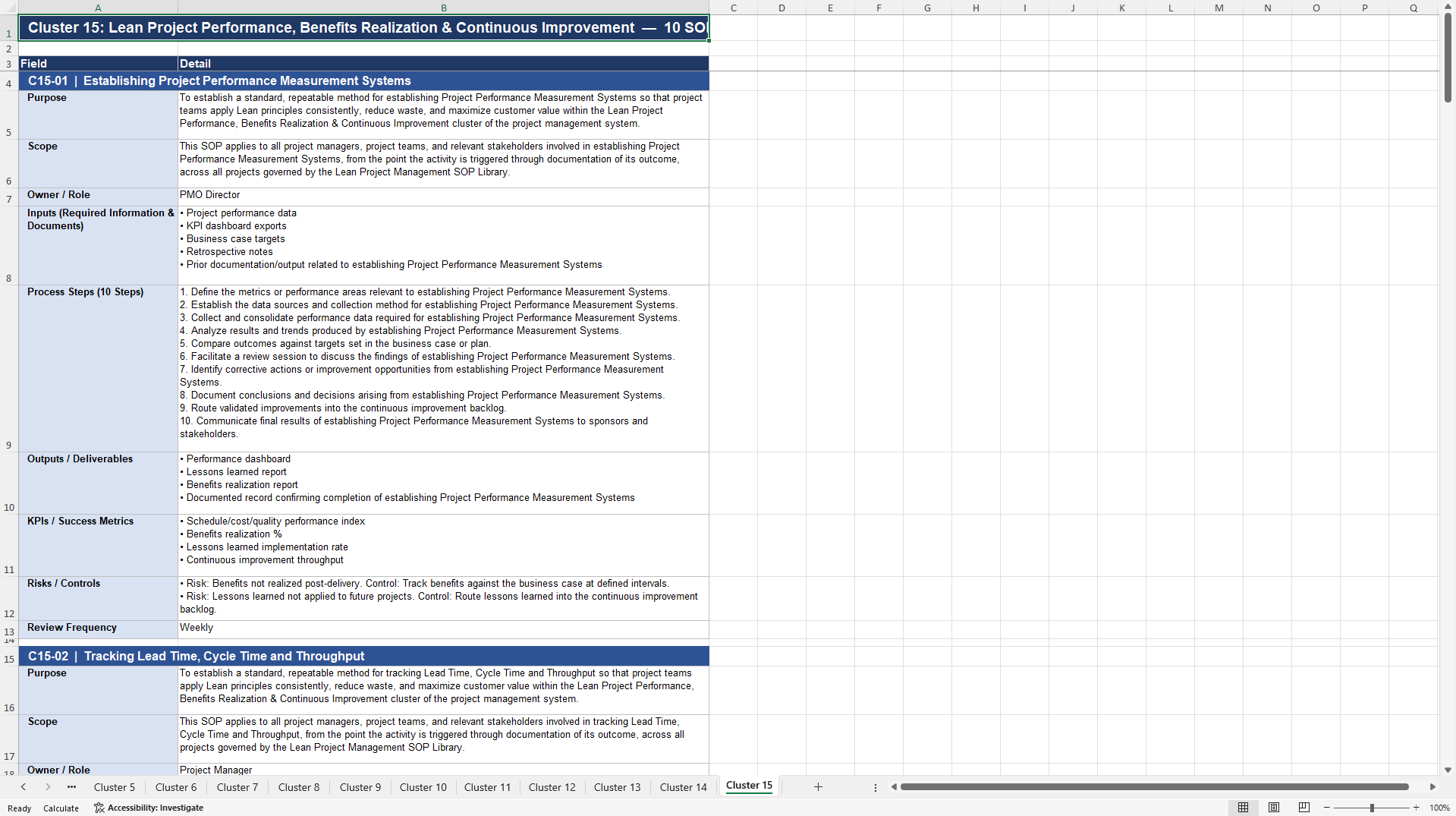Click the vertical scrollbar thumb

1448,58
